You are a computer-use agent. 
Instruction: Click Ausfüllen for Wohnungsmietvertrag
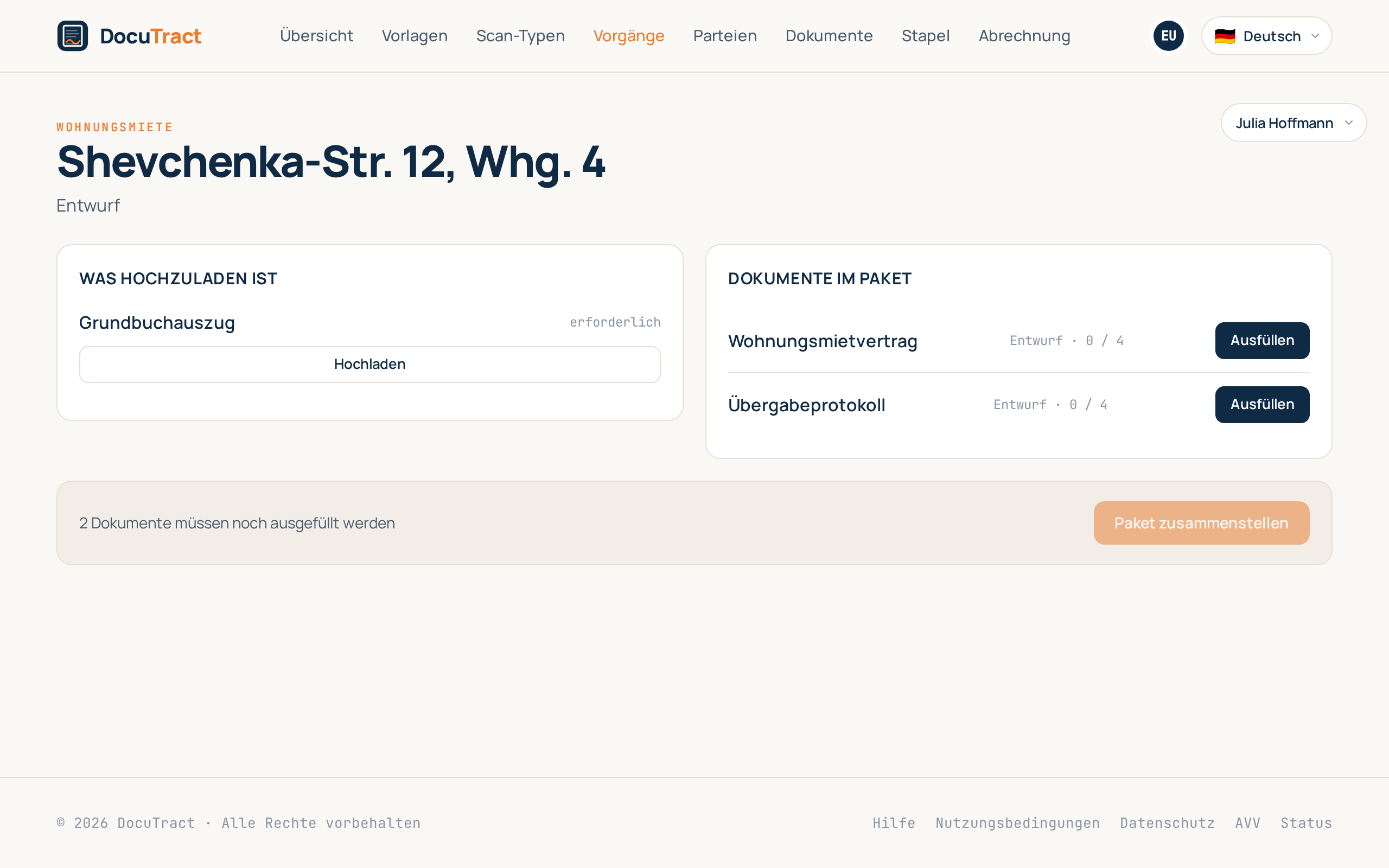point(1261,341)
